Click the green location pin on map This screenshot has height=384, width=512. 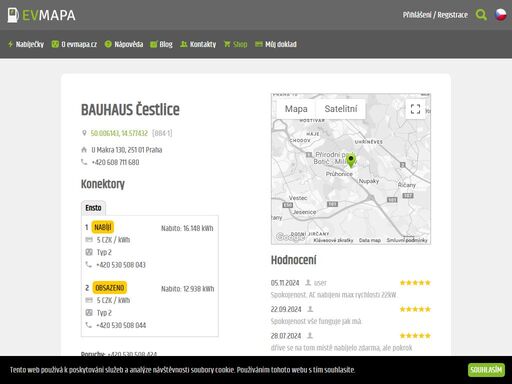pyautogui.click(x=351, y=161)
